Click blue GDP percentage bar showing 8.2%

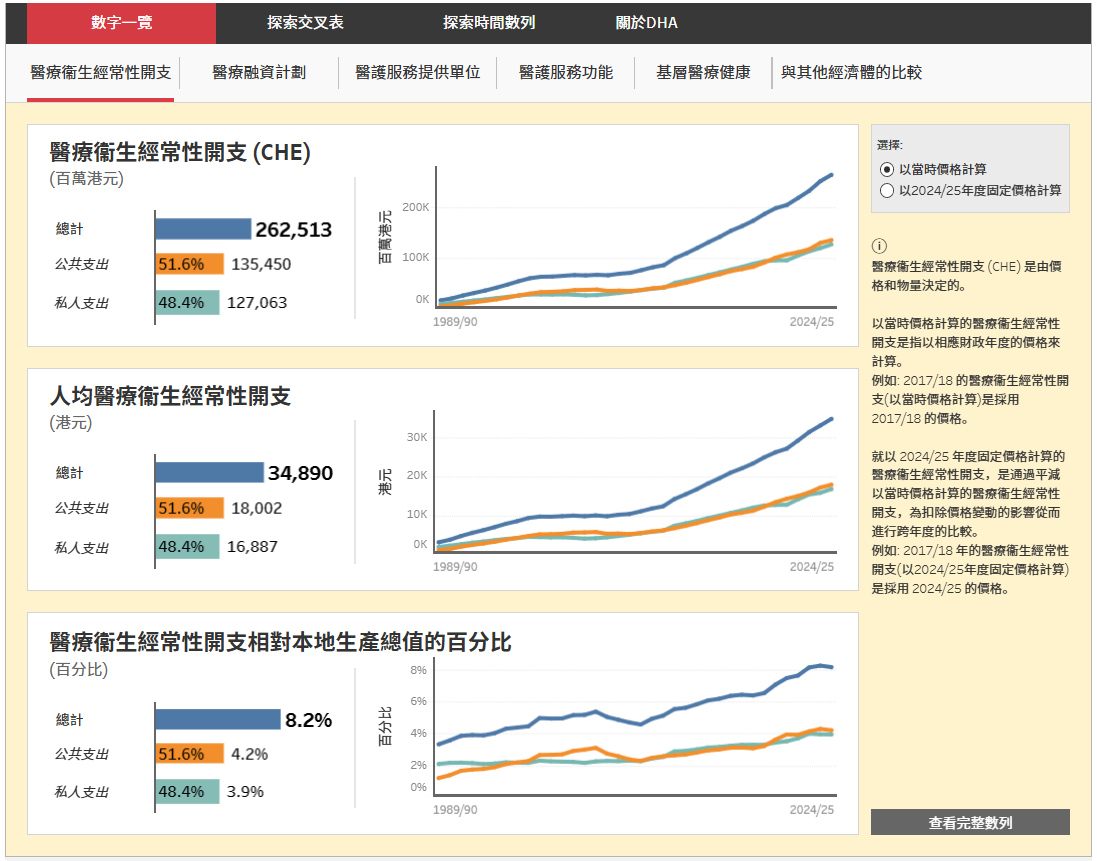[x=218, y=719]
